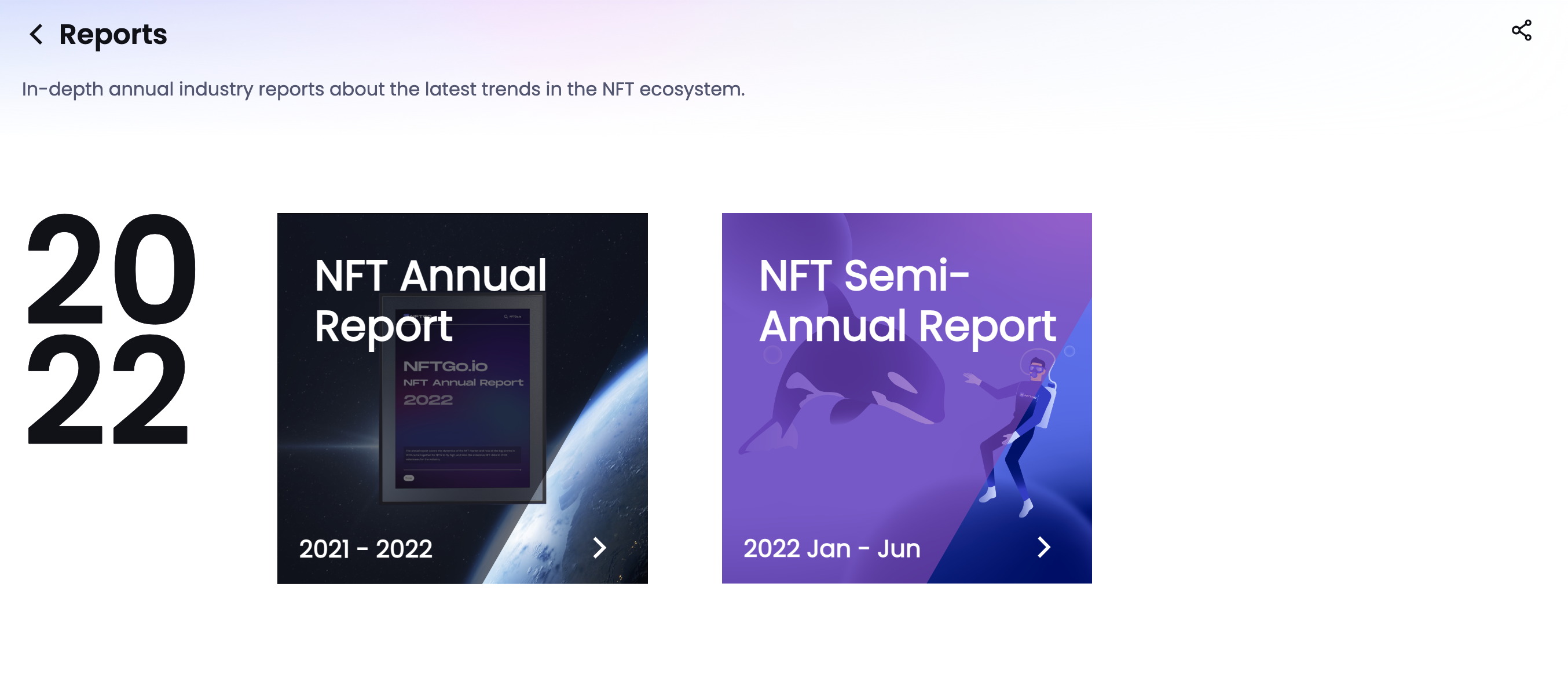Click the in-depth annual industry reports description

383,90
